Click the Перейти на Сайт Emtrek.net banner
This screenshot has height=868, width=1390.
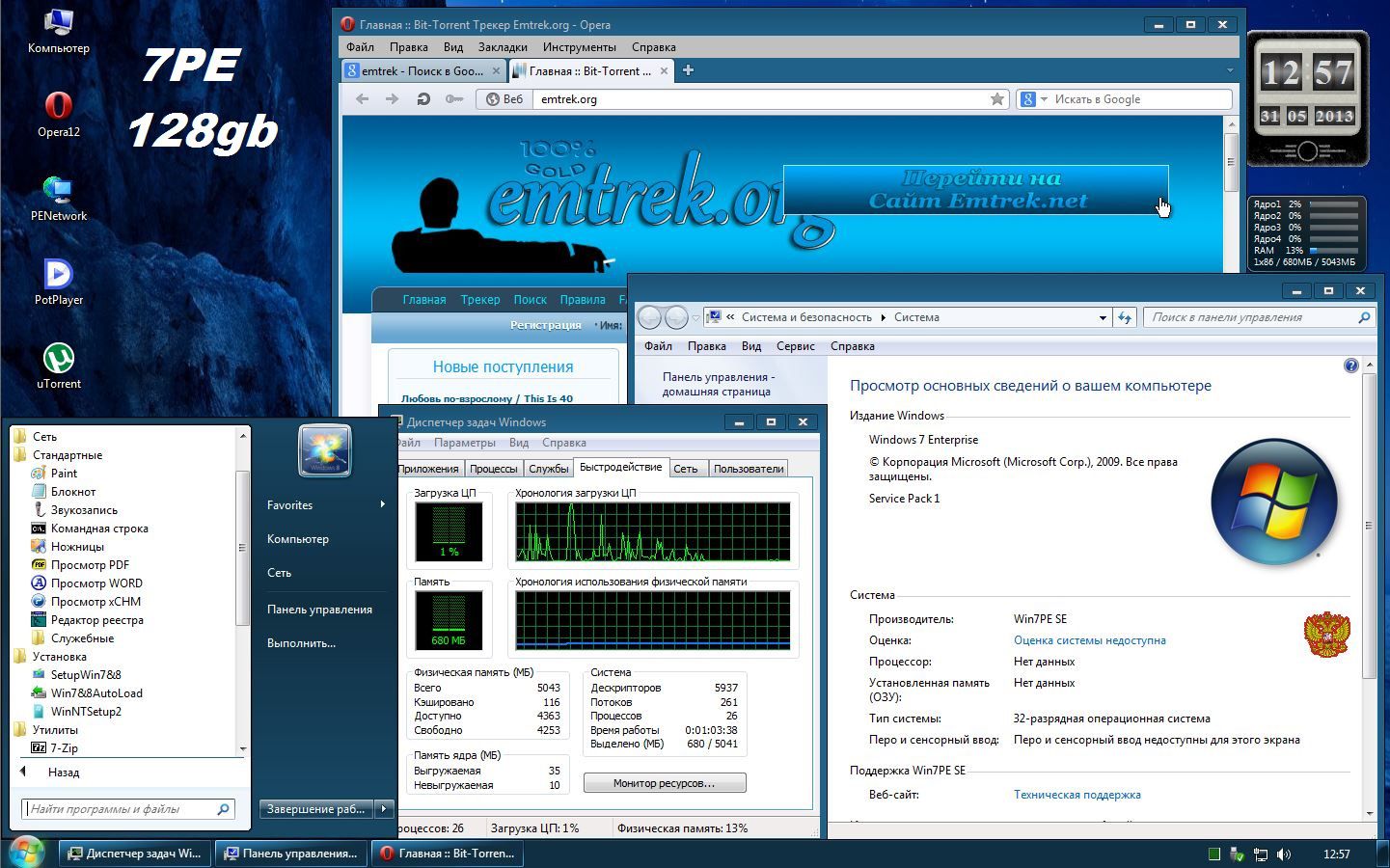(976, 190)
